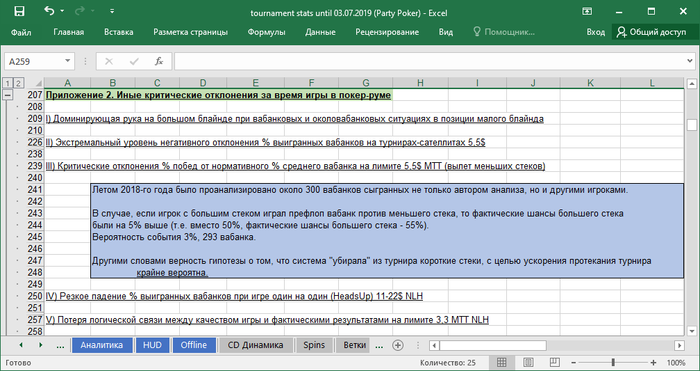Click the 'V) Потеря логической связи' row
This screenshot has height=371, width=700.
click(267, 320)
